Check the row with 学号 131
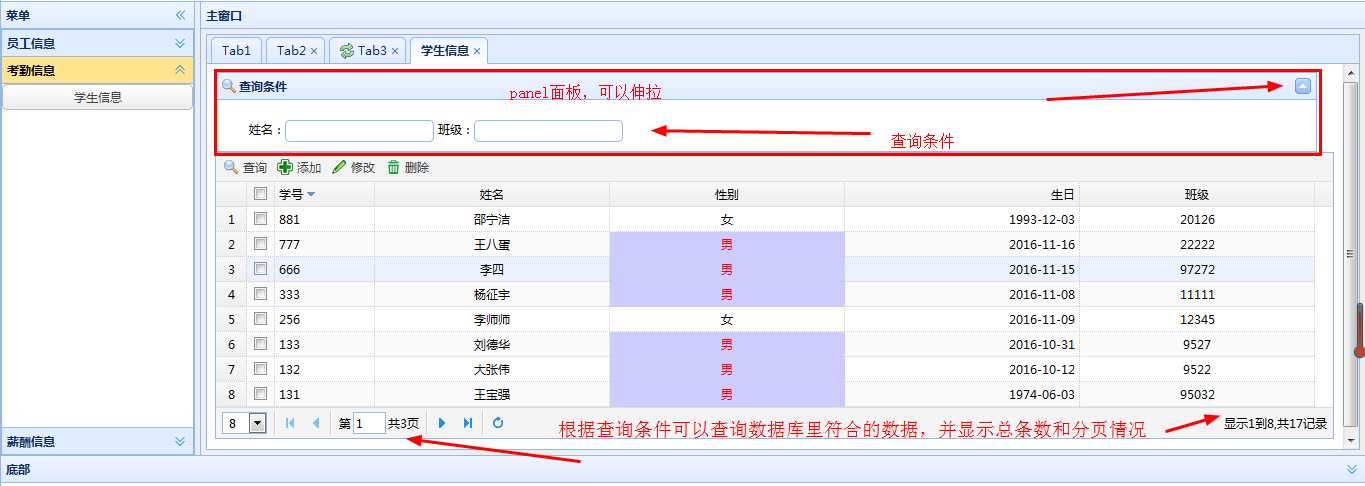The height and width of the screenshot is (486, 1365). click(260, 394)
